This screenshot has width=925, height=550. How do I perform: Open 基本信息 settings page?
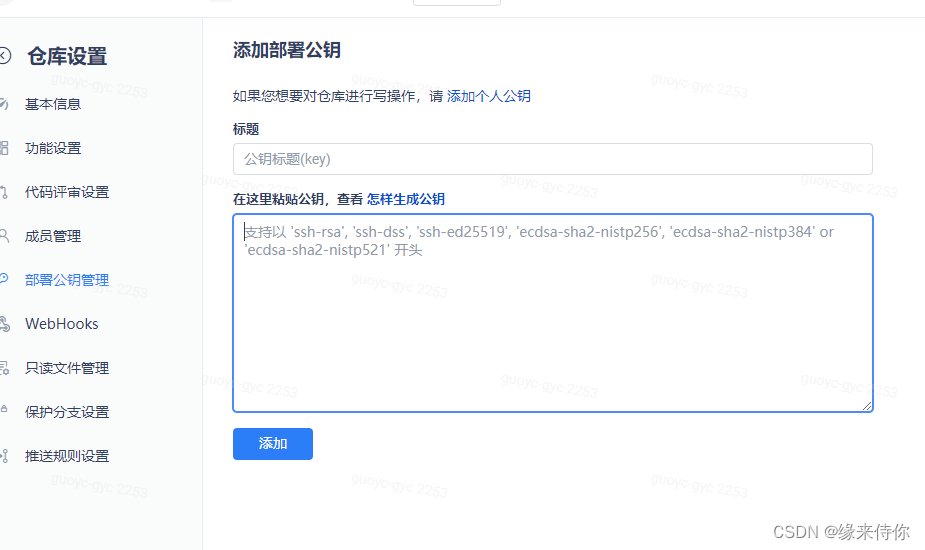tap(53, 104)
